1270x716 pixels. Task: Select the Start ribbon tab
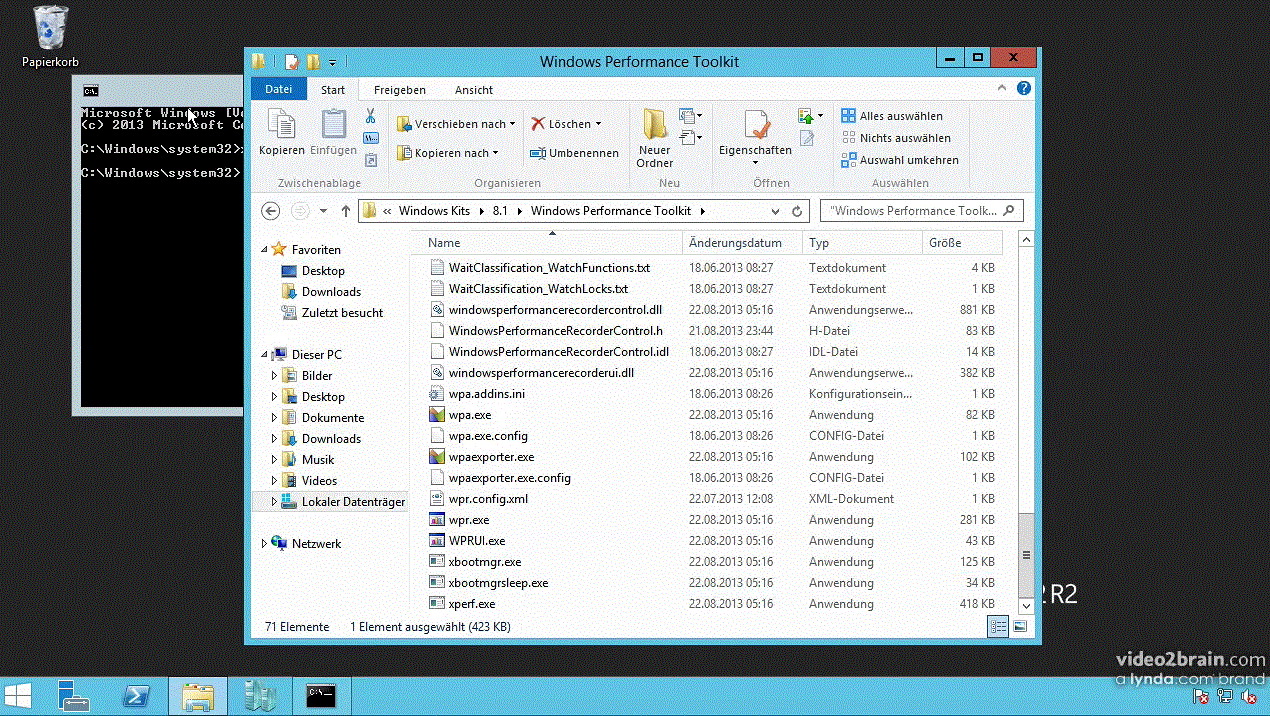[333, 89]
